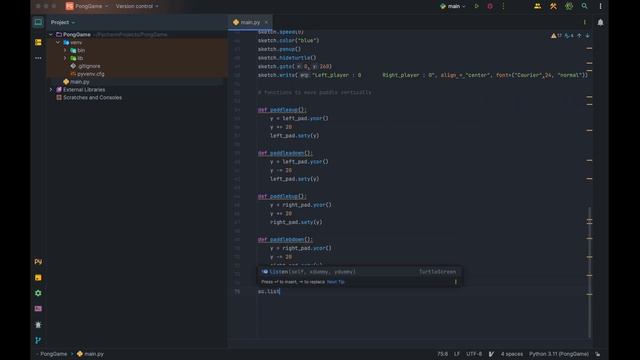Collapse the venv folder chevron
Screen dimensions: 640x360
[x=58, y=42]
